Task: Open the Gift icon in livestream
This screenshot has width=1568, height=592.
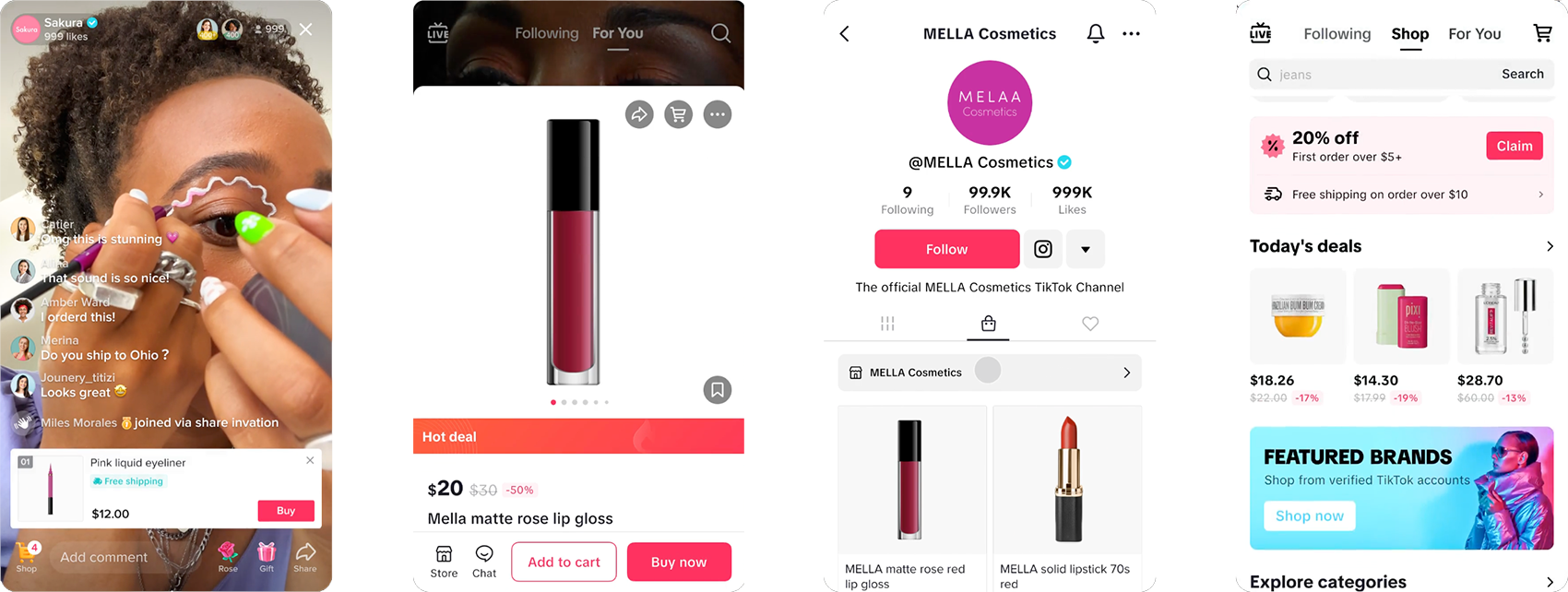Action: click(267, 557)
